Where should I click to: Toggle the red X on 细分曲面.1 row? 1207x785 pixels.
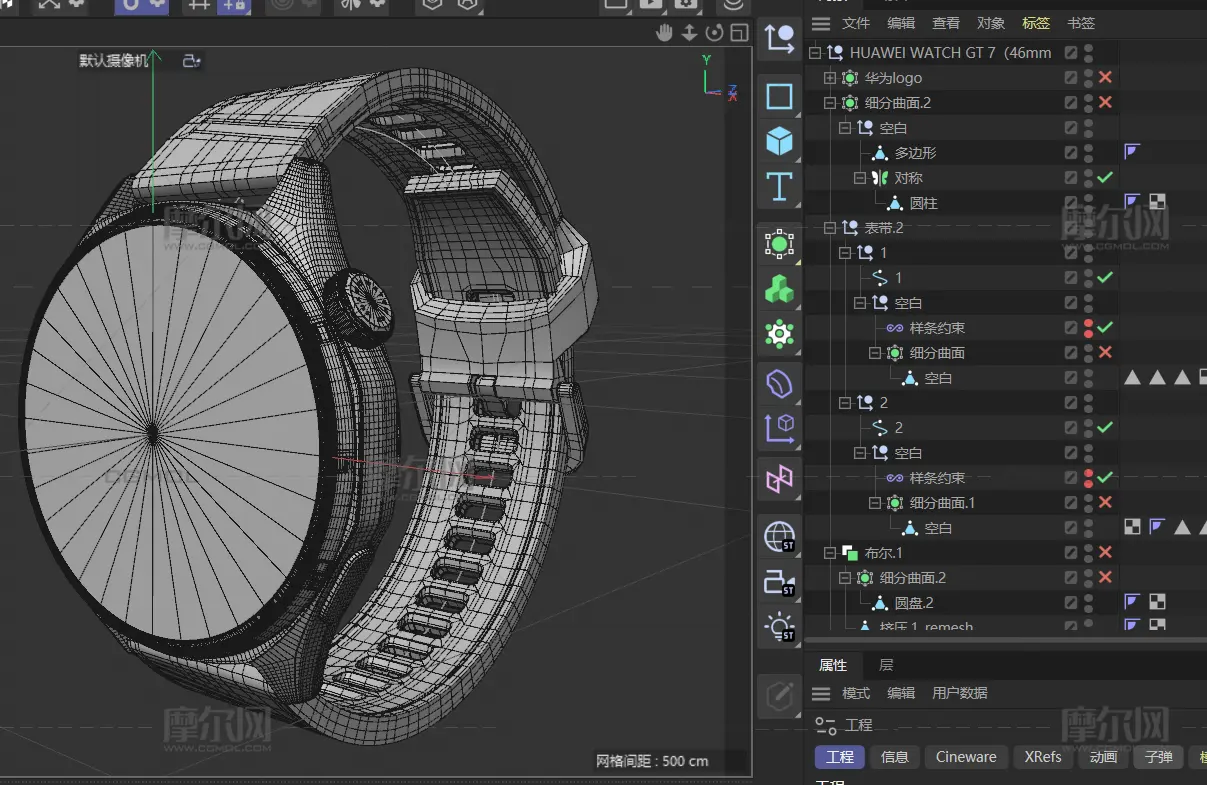tap(1105, 502)
